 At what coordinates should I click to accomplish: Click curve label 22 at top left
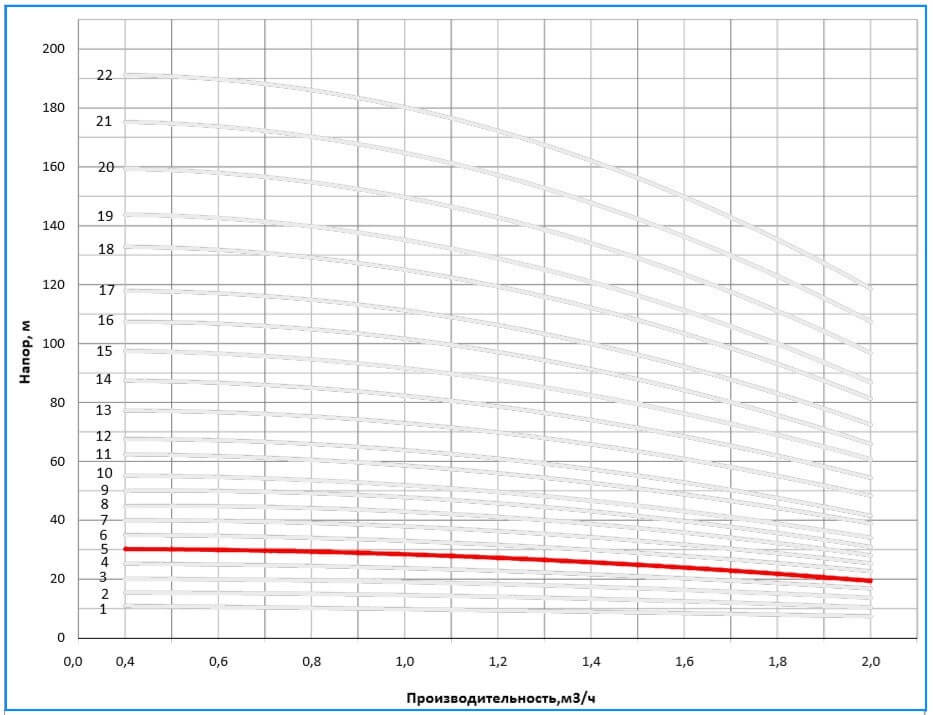[x=105, y=75]
